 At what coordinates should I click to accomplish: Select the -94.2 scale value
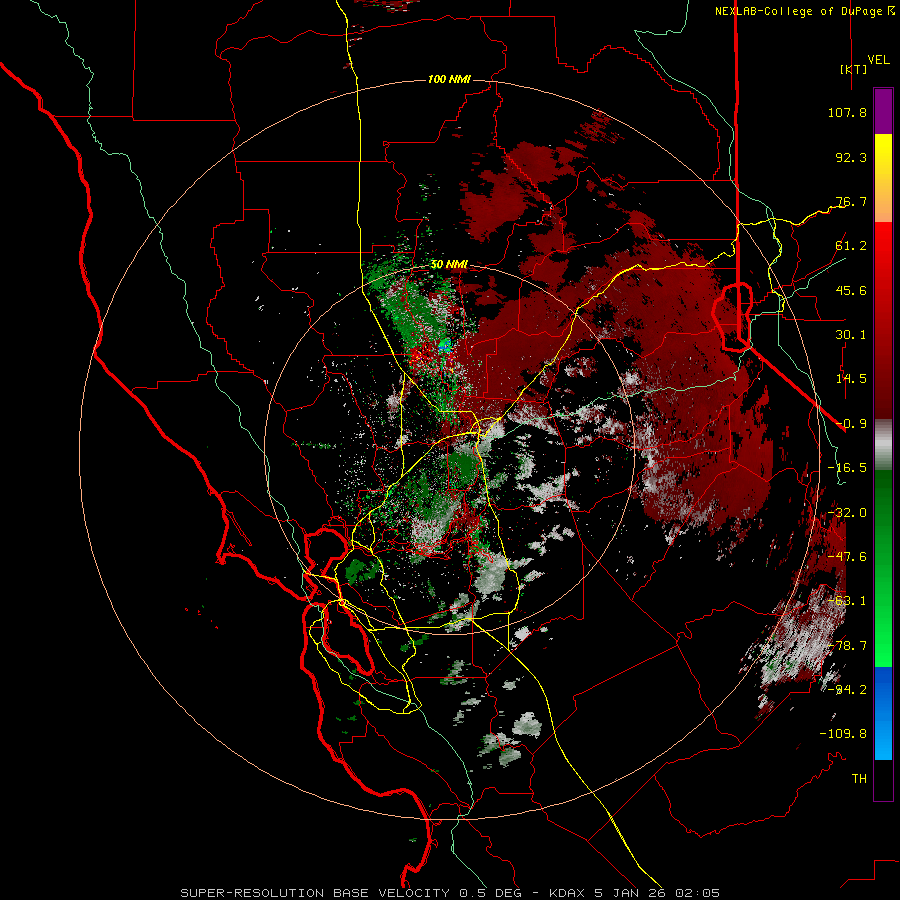[847, 689]
